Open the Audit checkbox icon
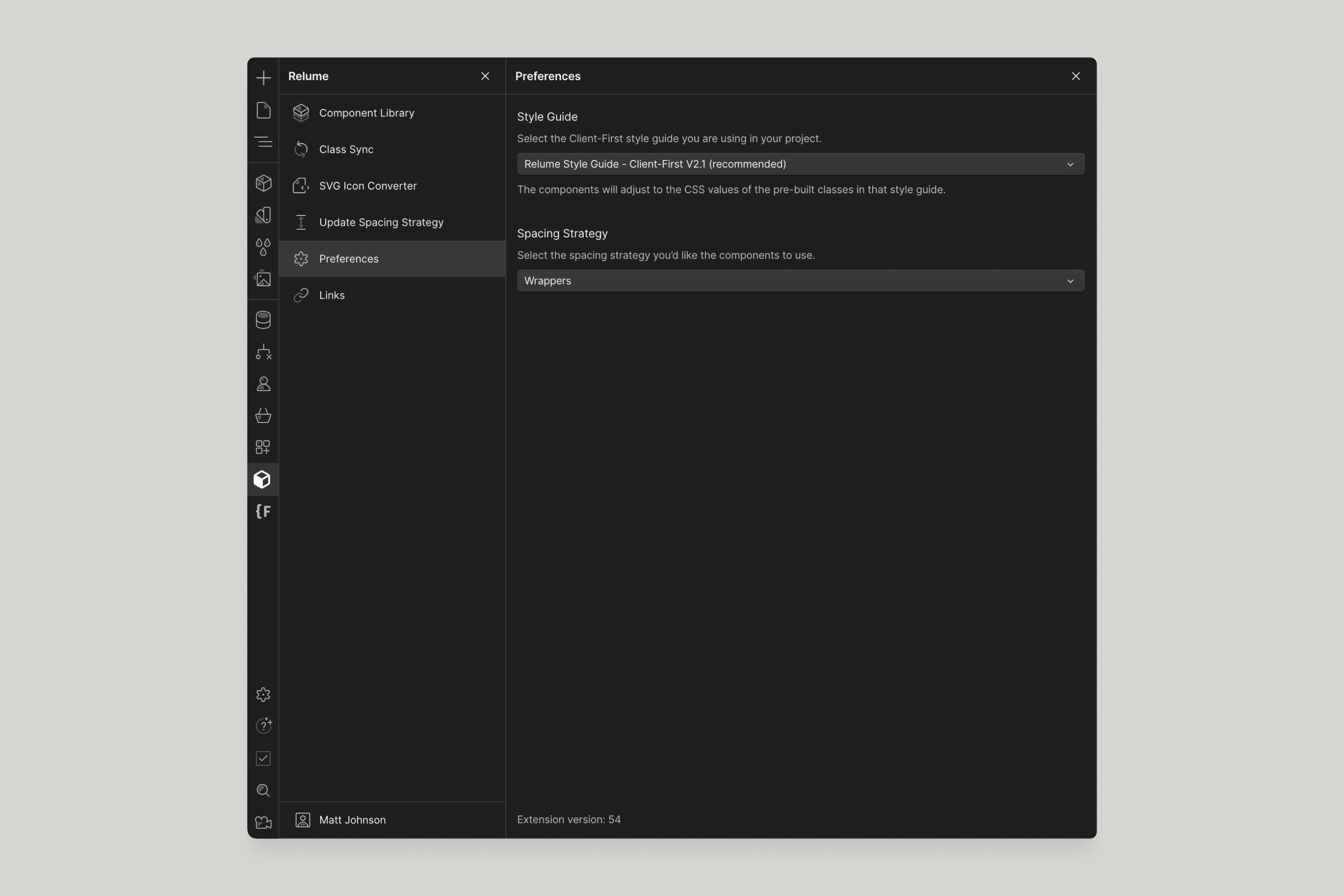 click(263, 758)
